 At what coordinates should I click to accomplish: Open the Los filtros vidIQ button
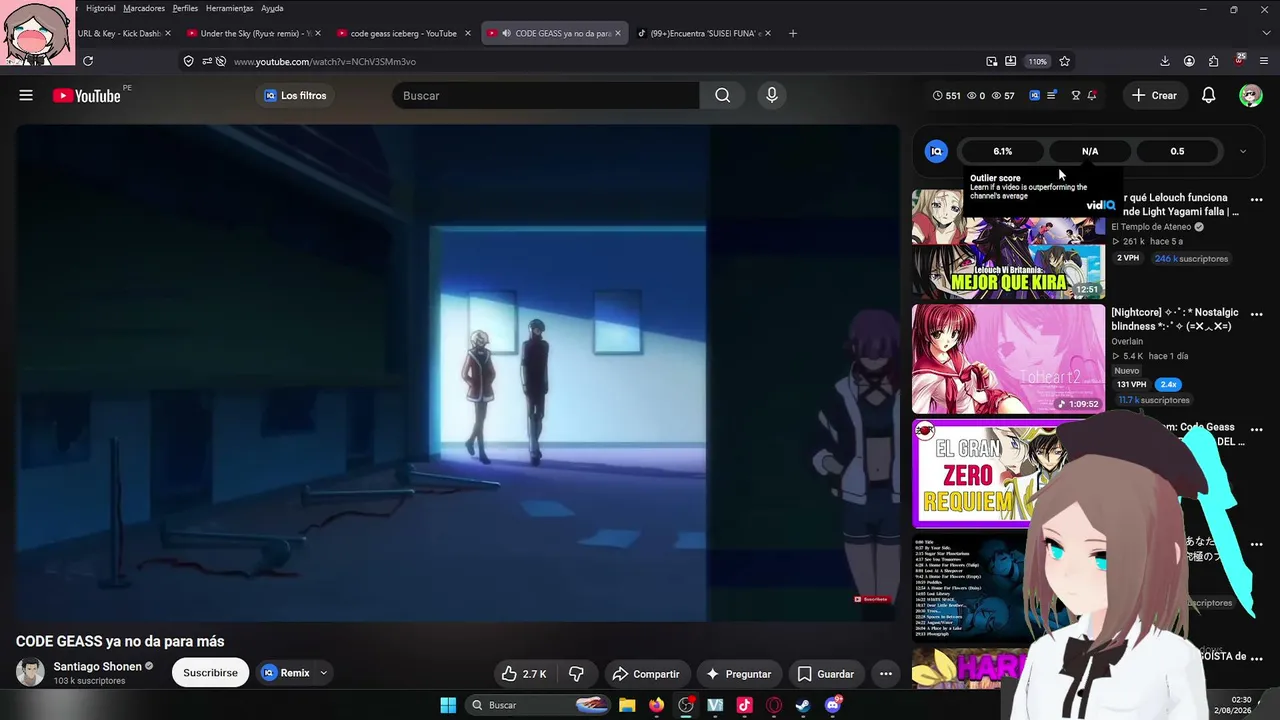coord(295,95)
